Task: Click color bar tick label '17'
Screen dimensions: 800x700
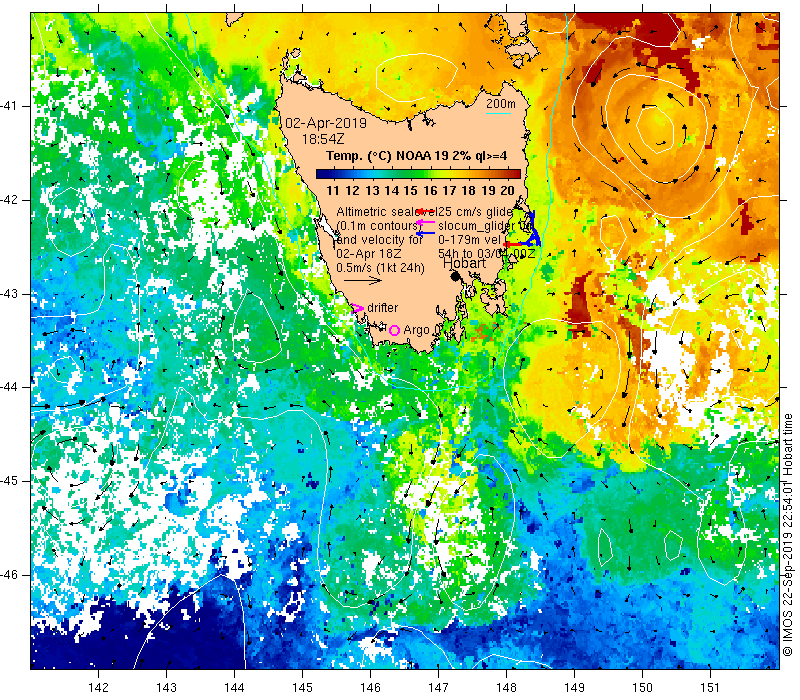Action: (449, 191)
